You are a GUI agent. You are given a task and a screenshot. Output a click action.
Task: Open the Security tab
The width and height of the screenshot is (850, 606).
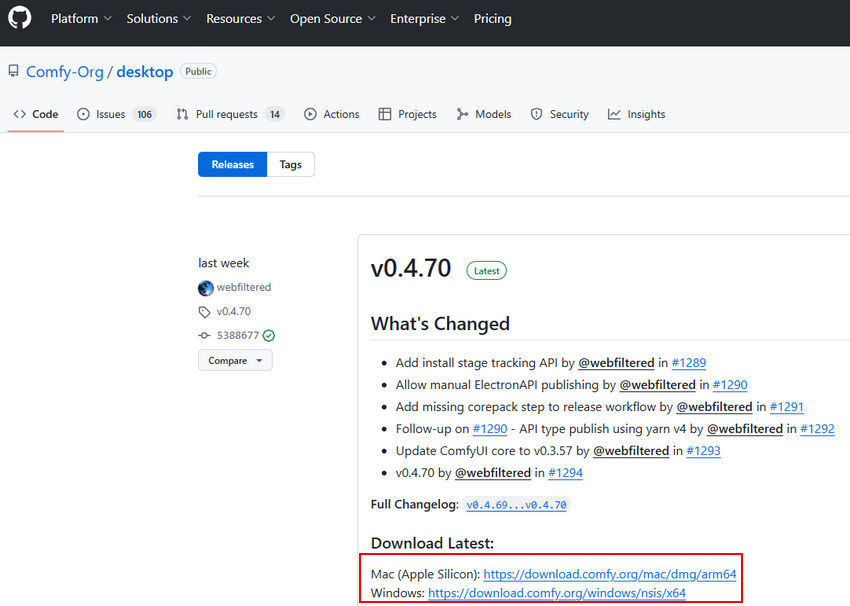tap(559, 114)
